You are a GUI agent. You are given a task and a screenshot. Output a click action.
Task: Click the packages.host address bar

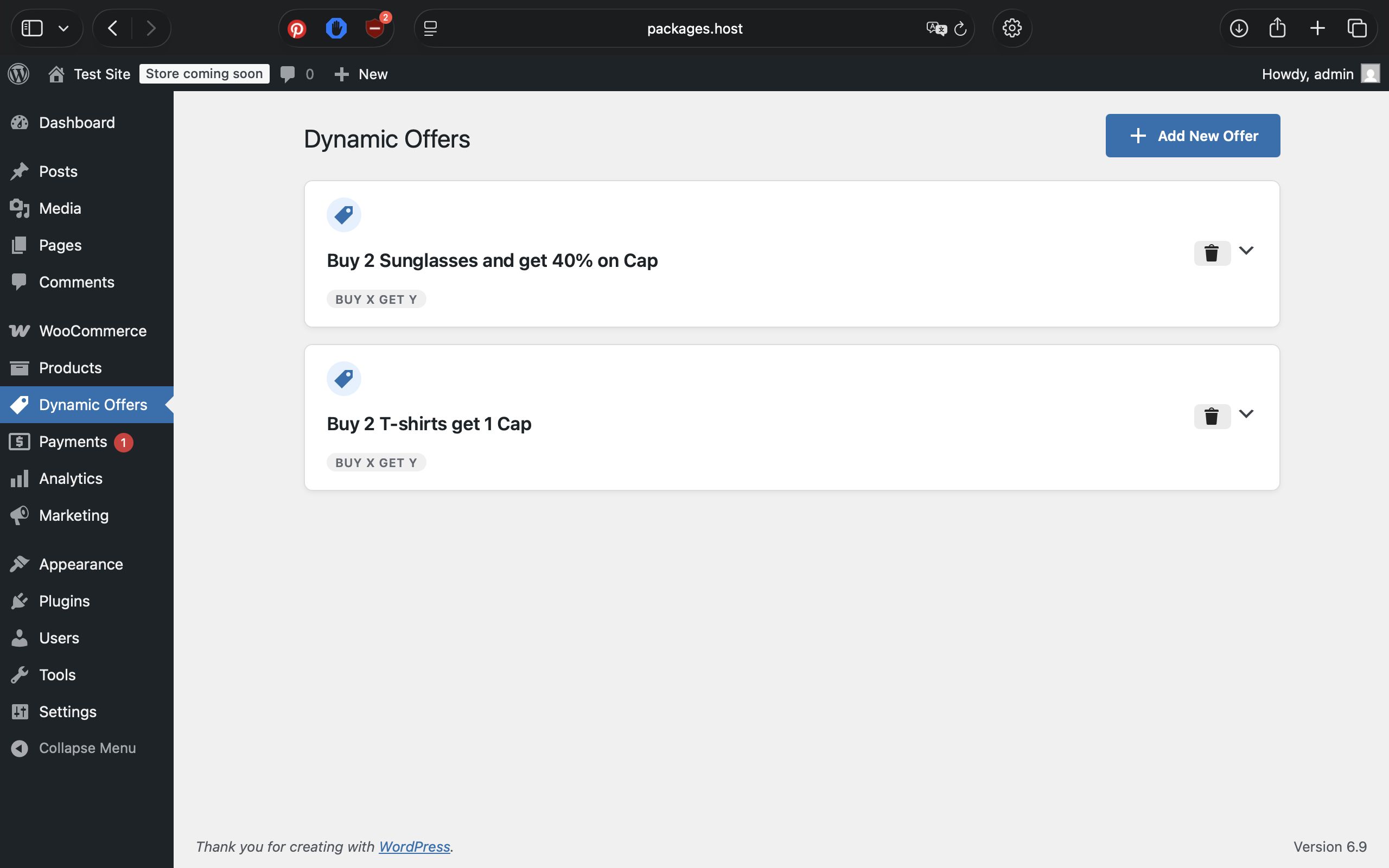[x=694, y=28]
